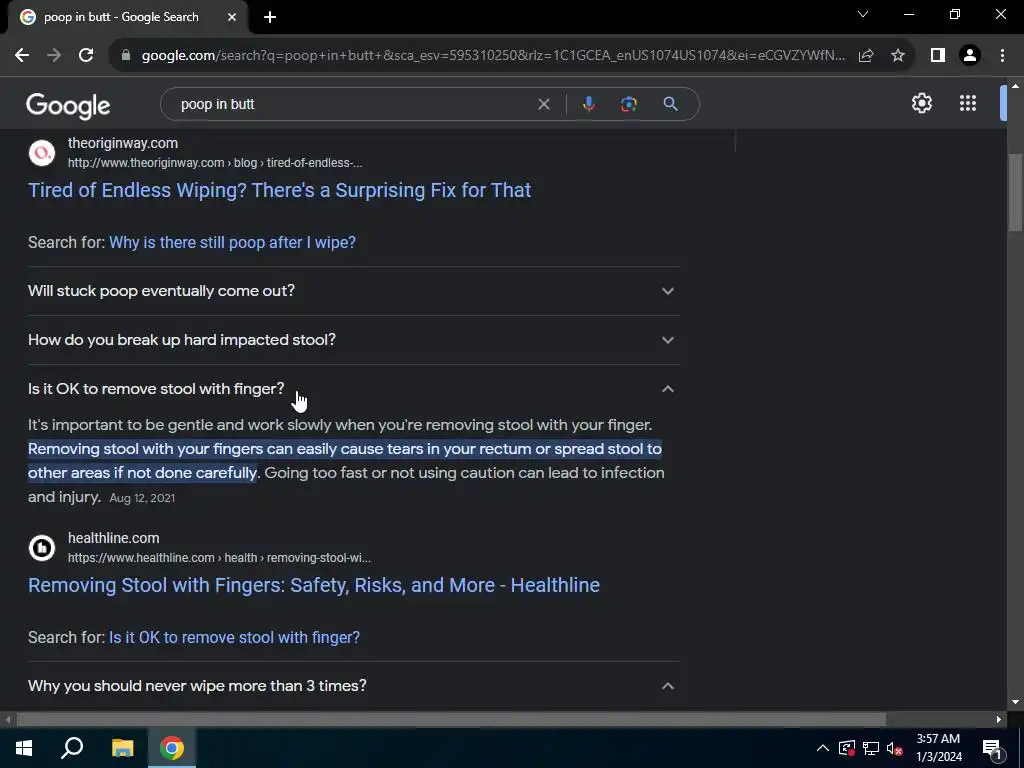Open the network tray icon
Screen dimensions: 1024x768
871,748
